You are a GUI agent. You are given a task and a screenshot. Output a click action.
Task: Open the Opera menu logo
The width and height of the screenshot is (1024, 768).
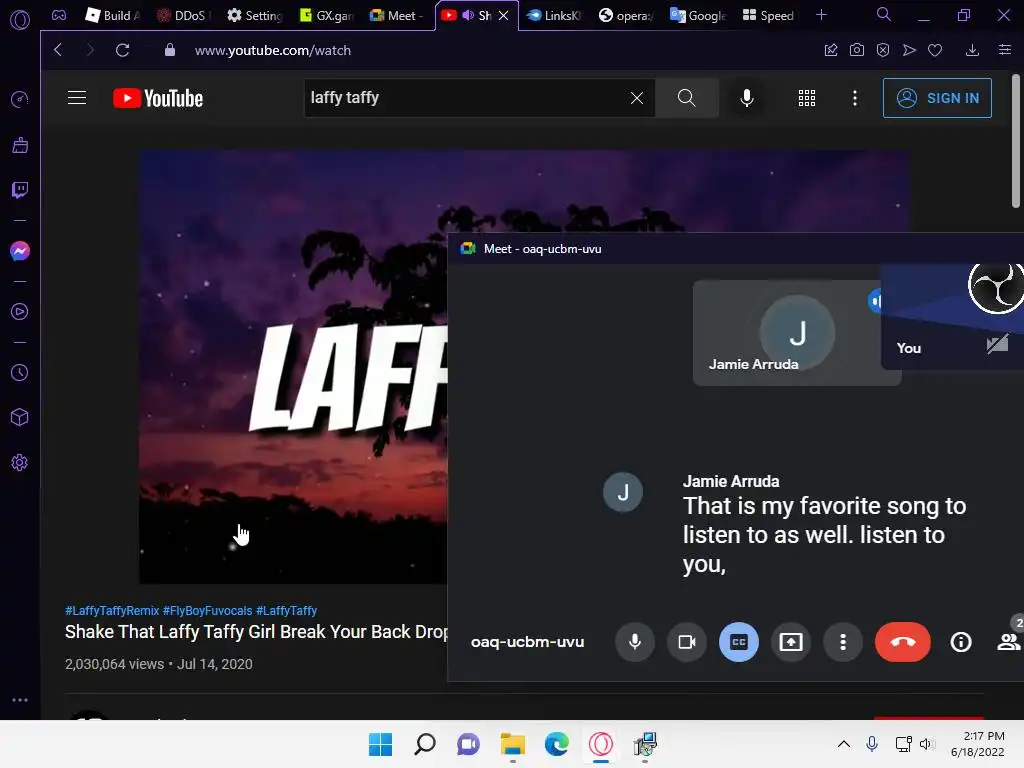(20, 20)
